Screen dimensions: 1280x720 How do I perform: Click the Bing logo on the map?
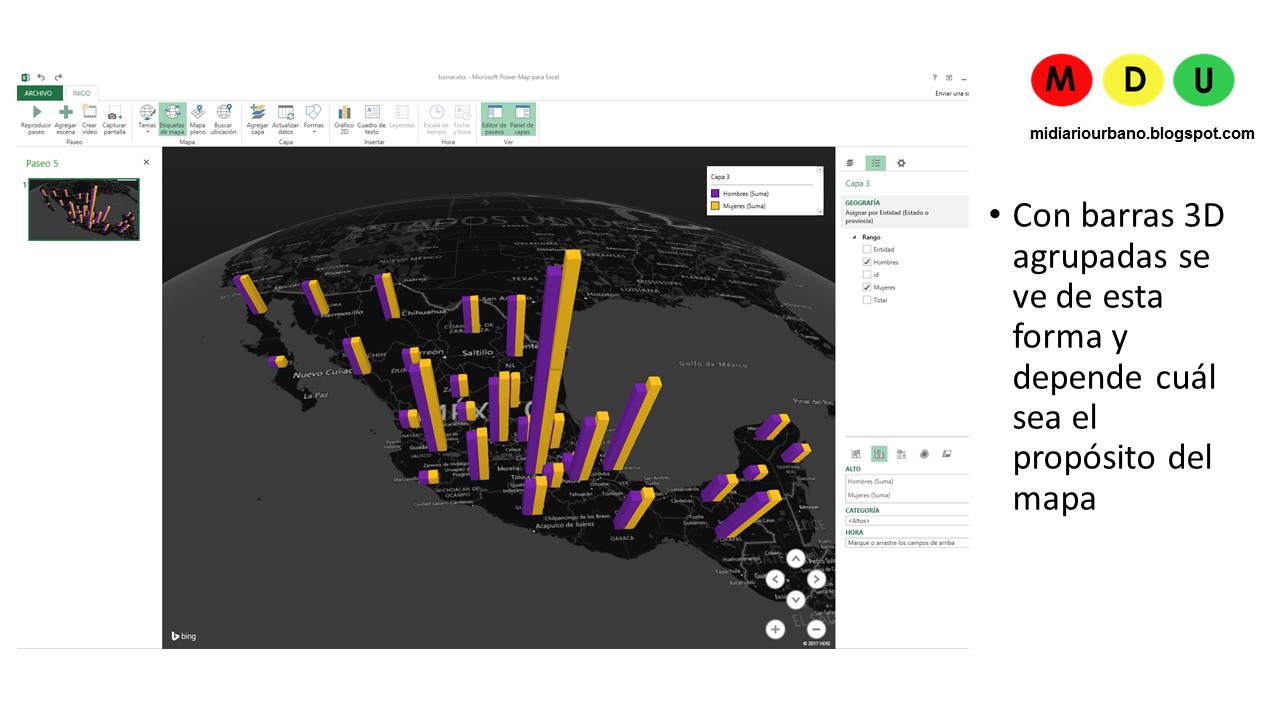coord(183,635)
